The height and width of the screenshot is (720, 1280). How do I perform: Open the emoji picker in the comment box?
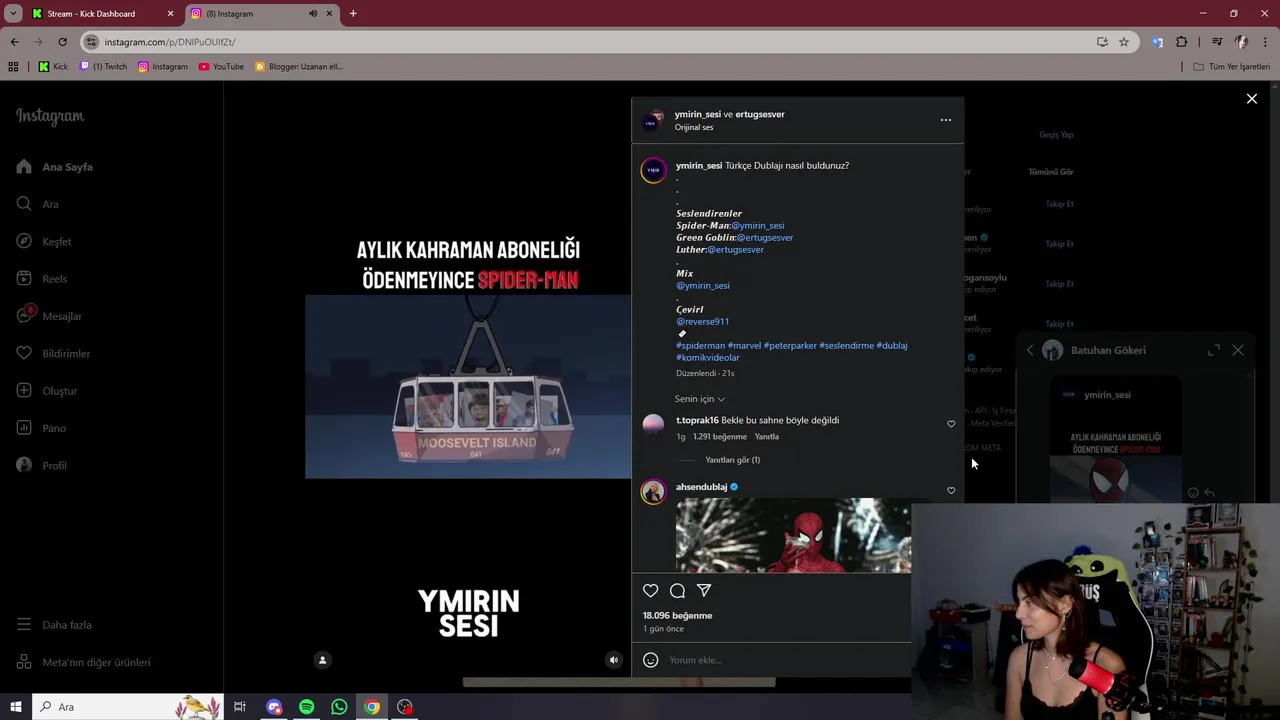[651, 660]
